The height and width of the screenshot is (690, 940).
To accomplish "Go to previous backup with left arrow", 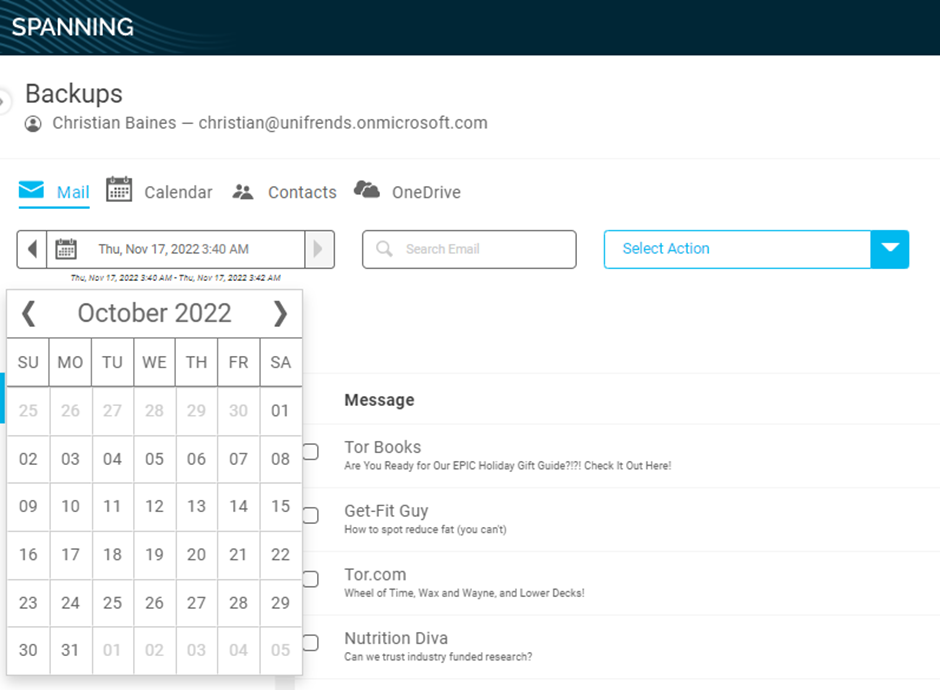I will click(32, 249).
